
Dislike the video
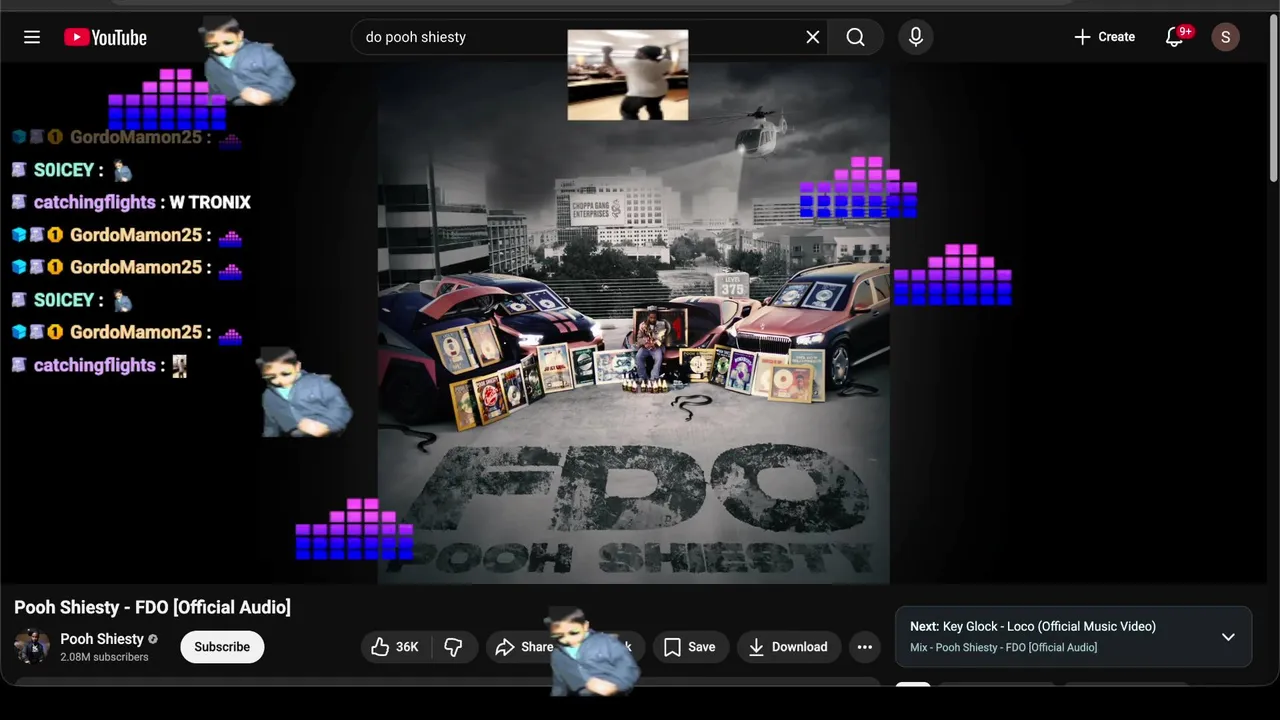[x=453, y=647]
